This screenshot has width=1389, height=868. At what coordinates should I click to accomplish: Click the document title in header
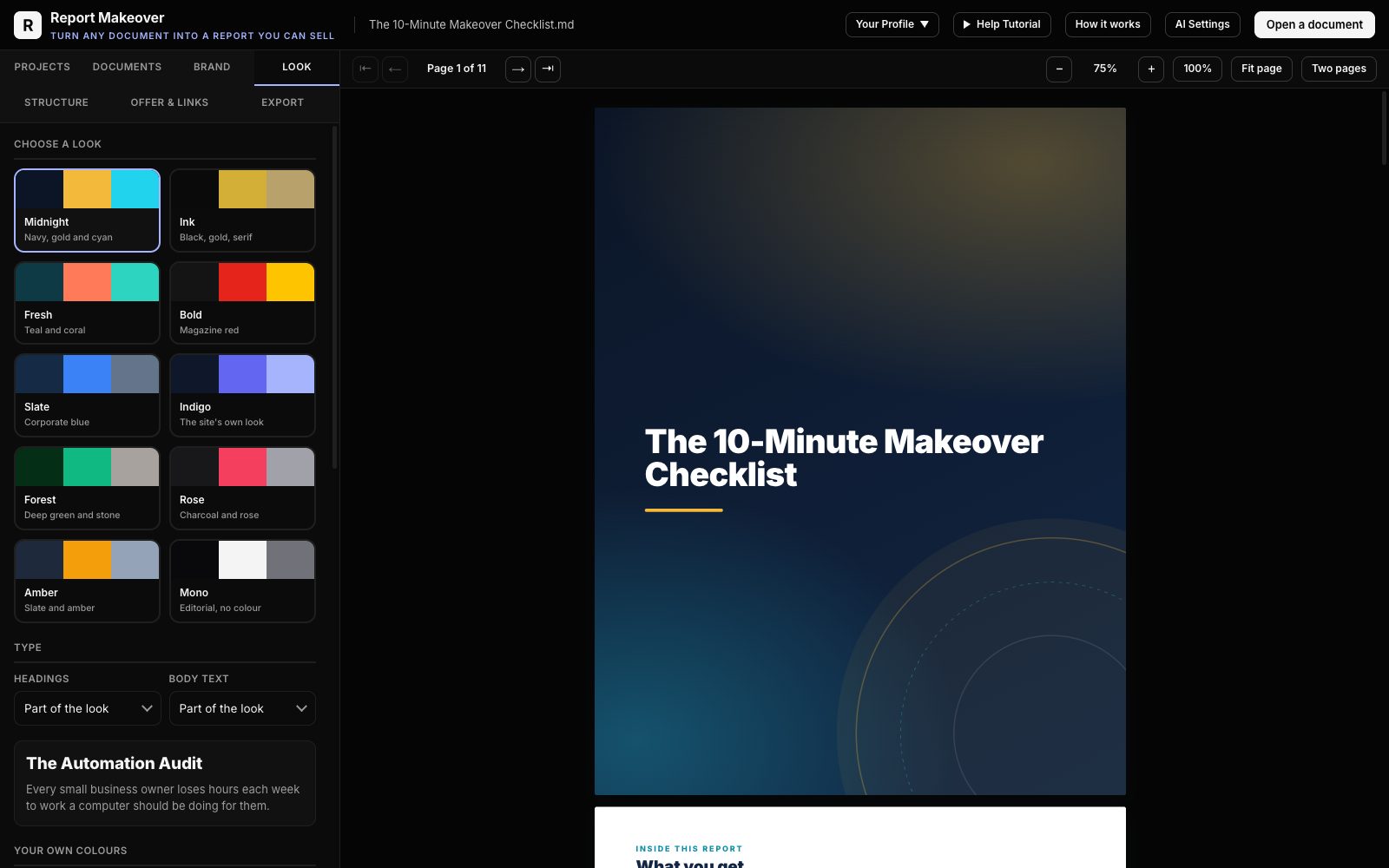[471, 24]
